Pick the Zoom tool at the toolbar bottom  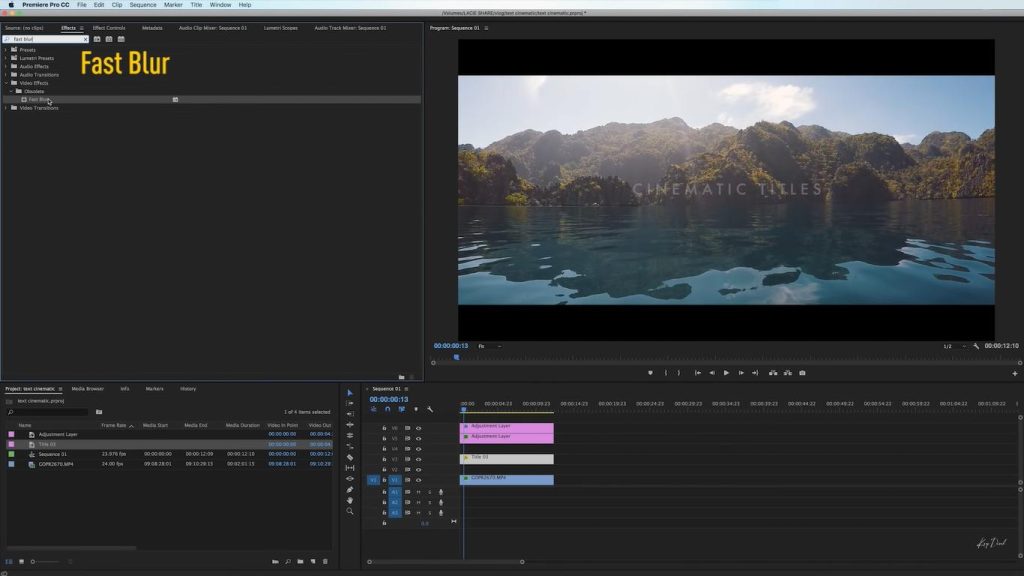[350, 510]
